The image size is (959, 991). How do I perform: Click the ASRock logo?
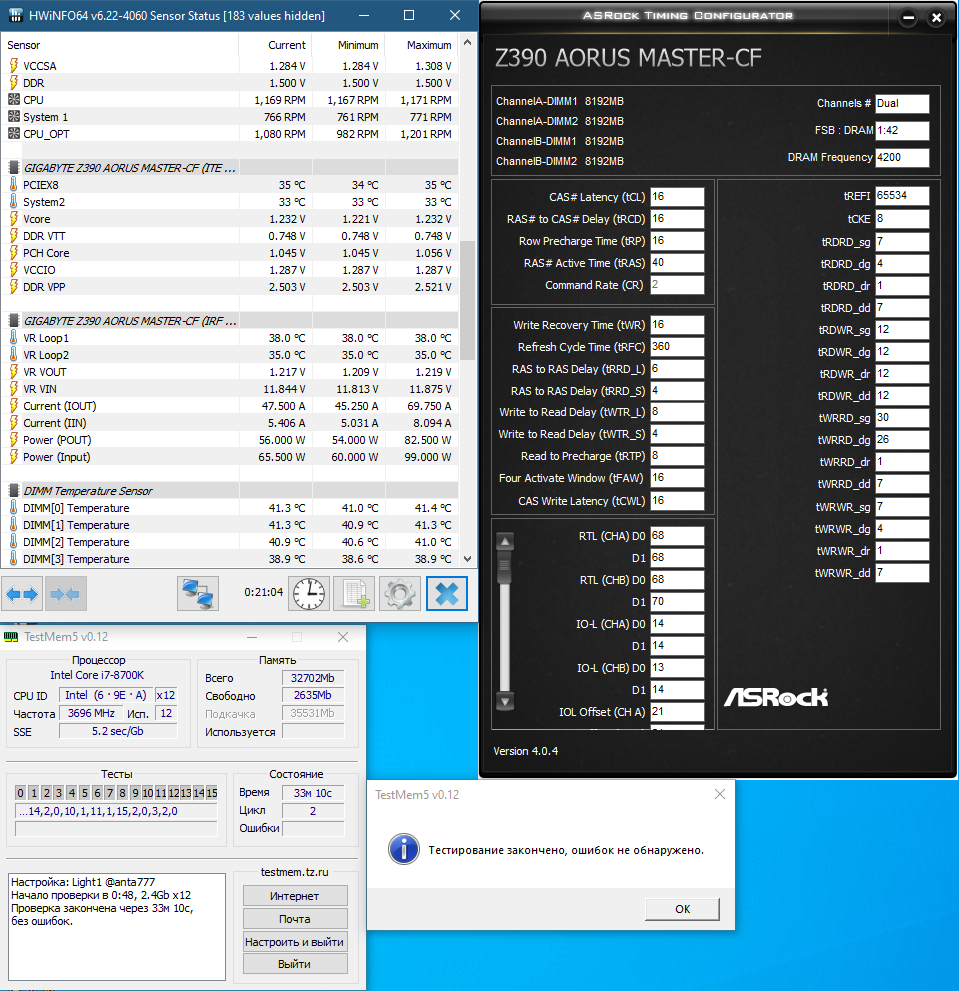pos(776,697)
